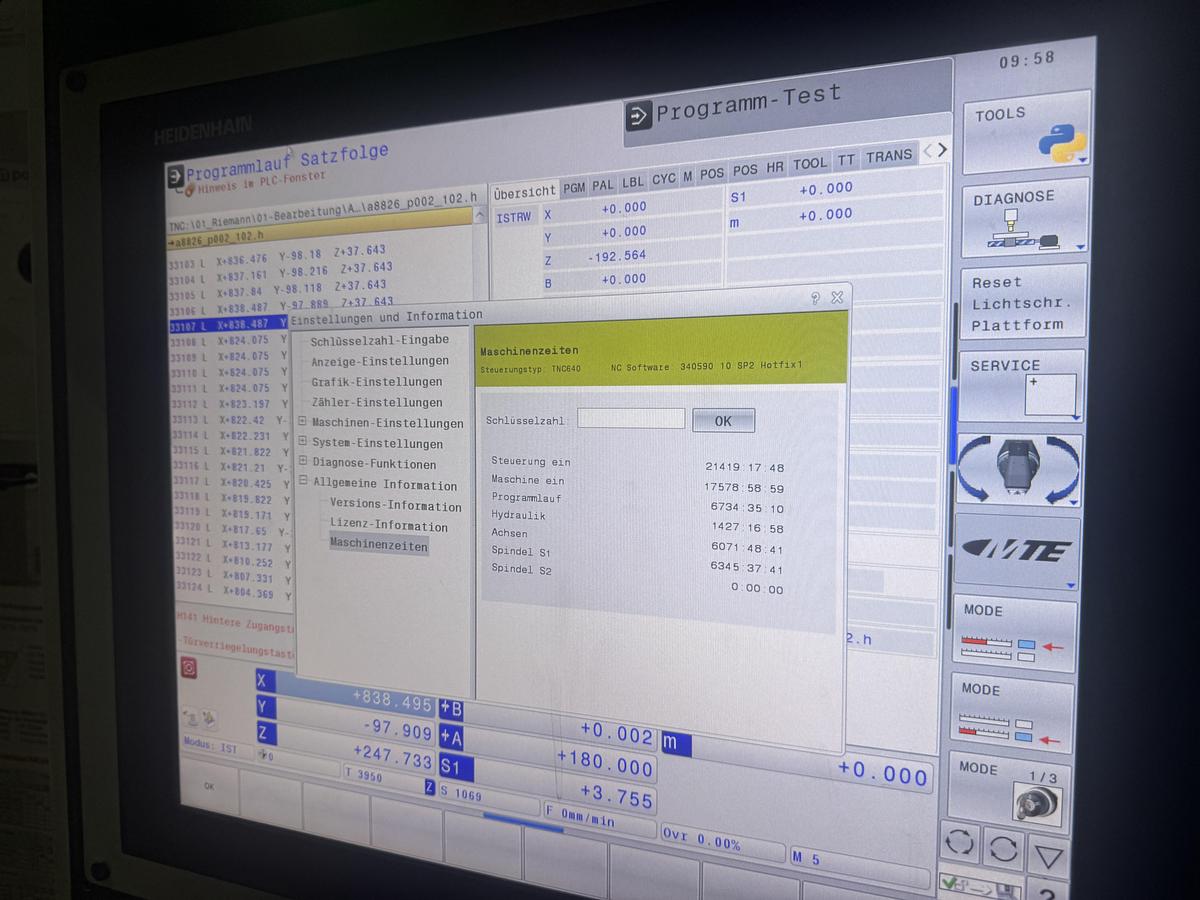Click the help question mark in the dialog
The image size is (1200, 900).
coord(815,298)
